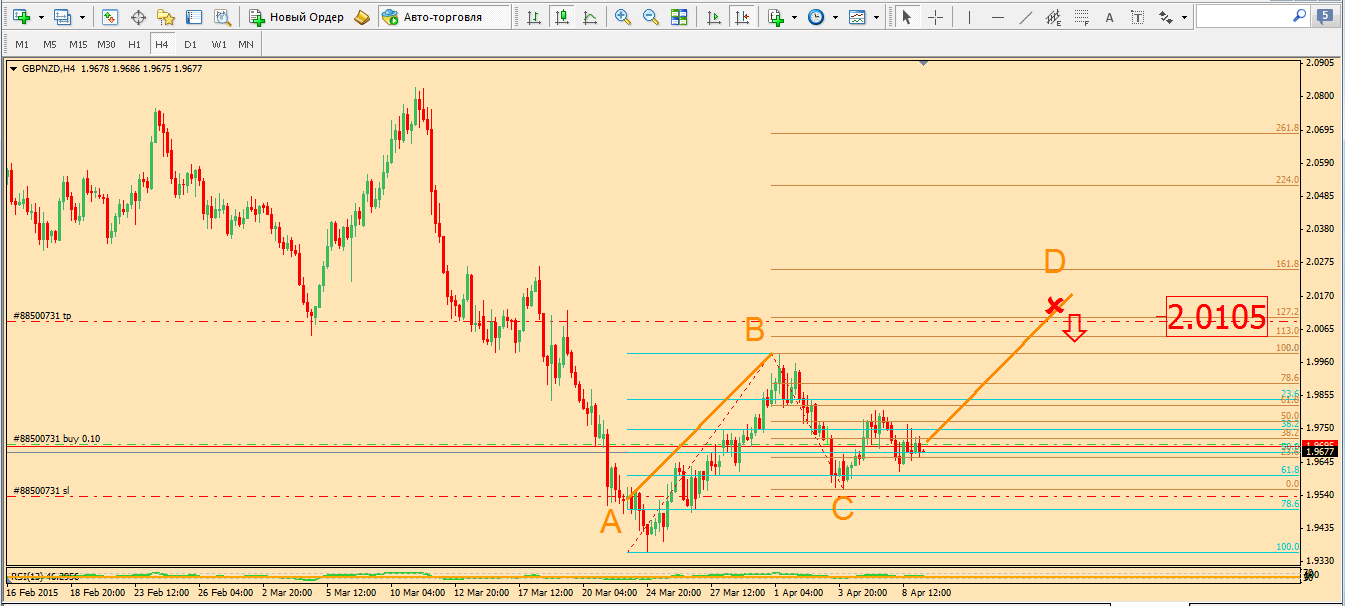Image resolution: width=1345 pixels, height=606 pixels.
Task: Click the current price 1.9677 tag
Action: tap(1321, 451)
